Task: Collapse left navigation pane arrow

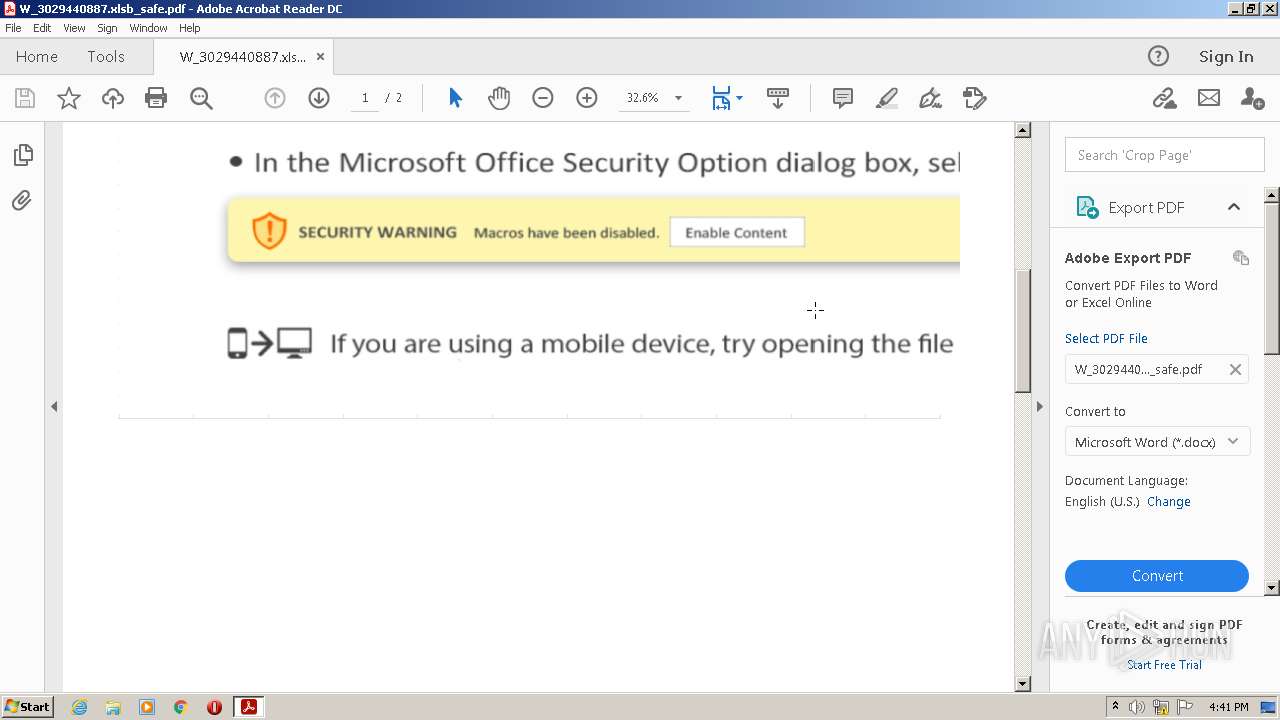Action: click(x=54, y=406)
